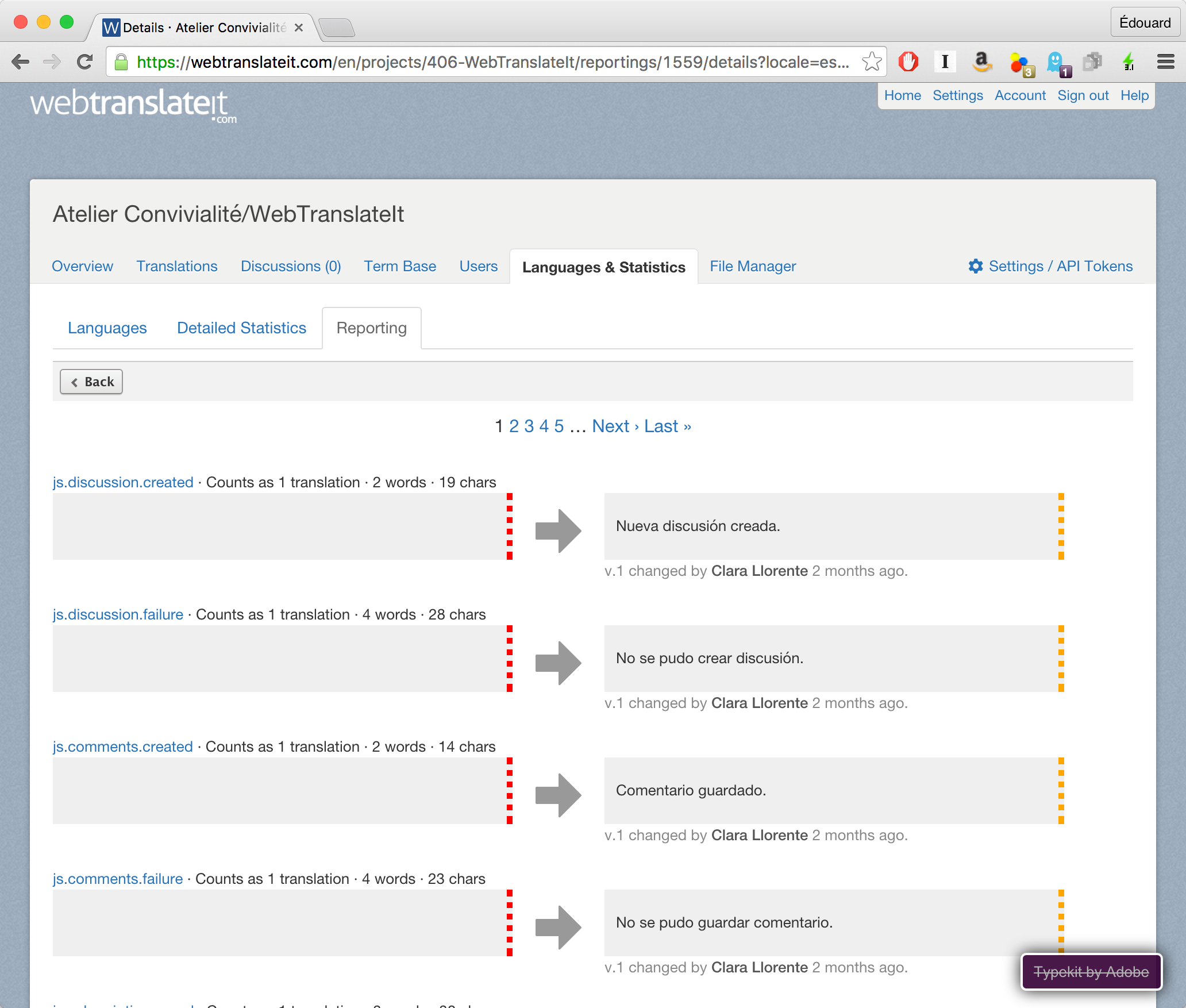Click the settings gear icon near API Tokens
The height and width of the screenshot is (1008, 1186).
click(975, 266)
